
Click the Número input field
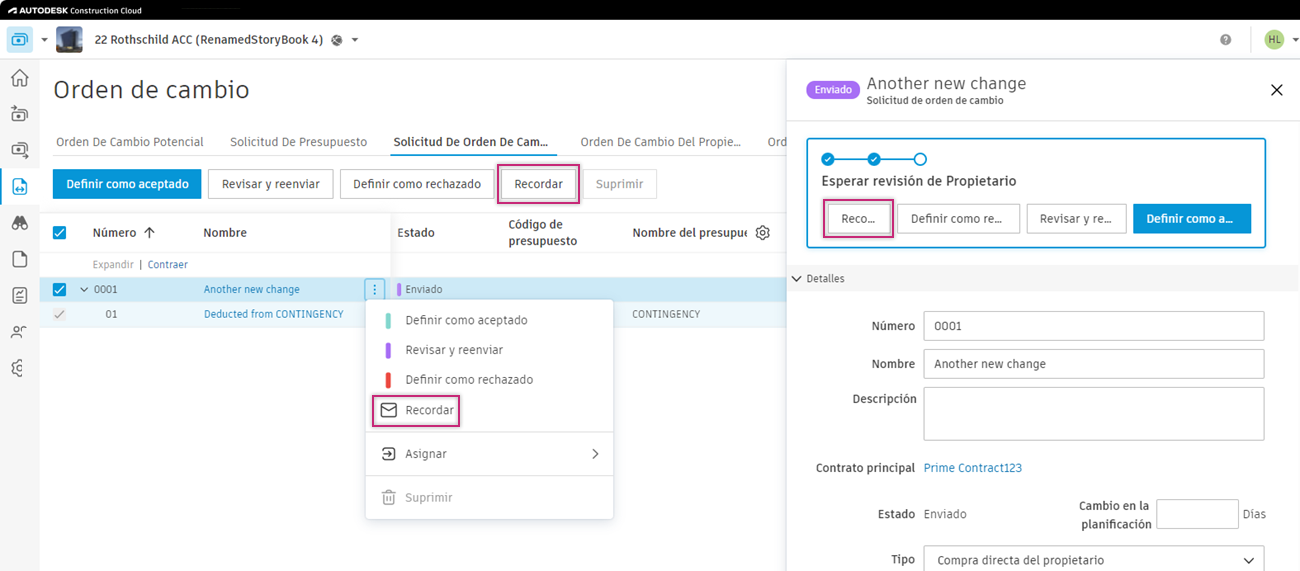[1093, 326]
